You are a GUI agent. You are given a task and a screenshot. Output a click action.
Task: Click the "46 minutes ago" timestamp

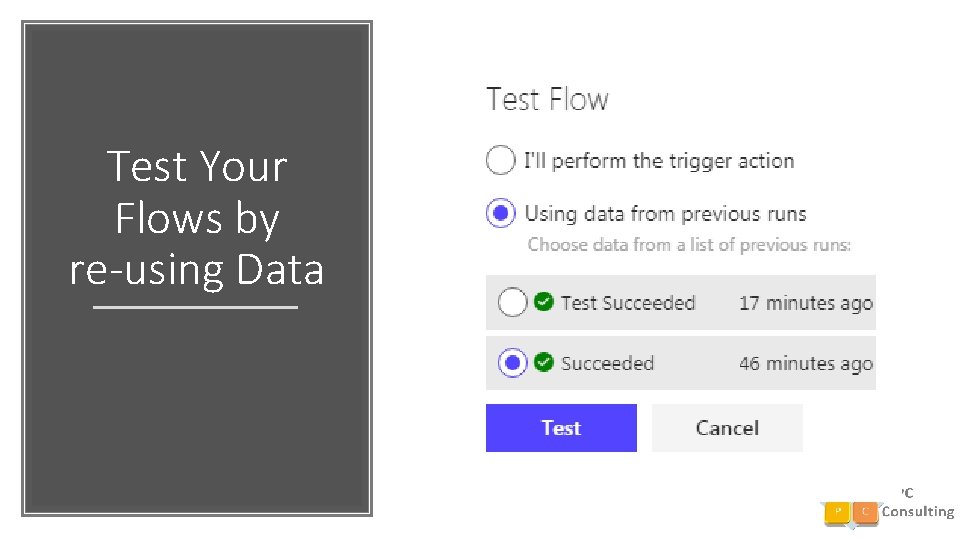click(805, 364)
